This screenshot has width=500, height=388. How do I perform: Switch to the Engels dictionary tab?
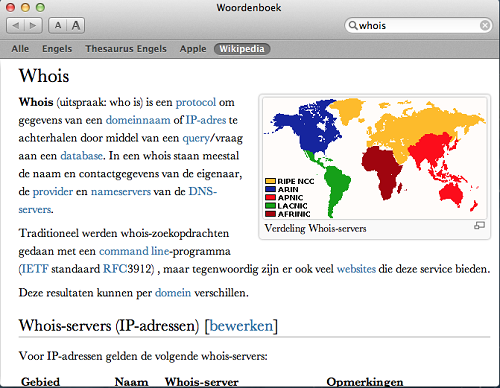pyautogui.click(x=57, y=49)
